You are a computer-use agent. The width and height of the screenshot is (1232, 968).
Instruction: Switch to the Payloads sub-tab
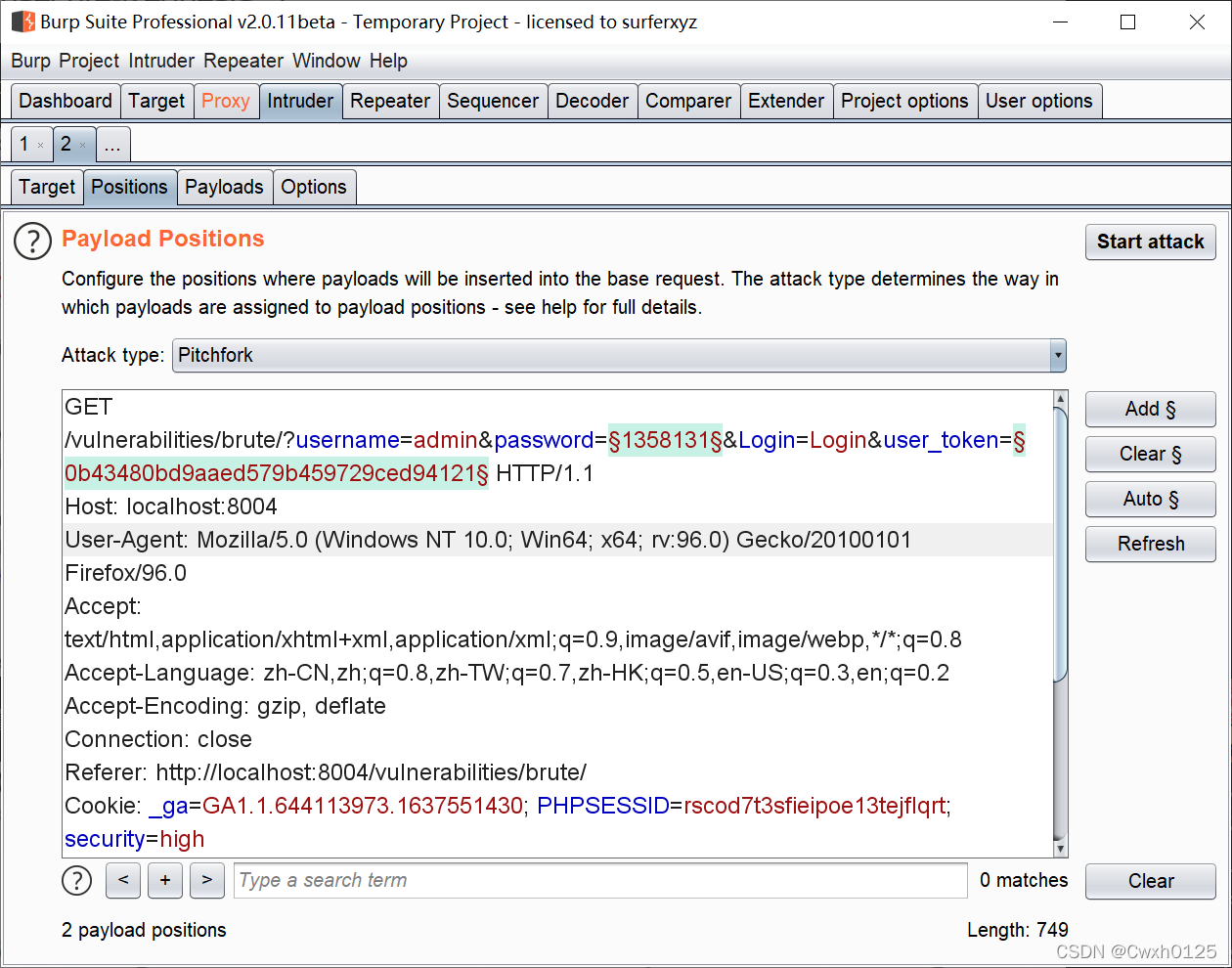click(224, 187)
